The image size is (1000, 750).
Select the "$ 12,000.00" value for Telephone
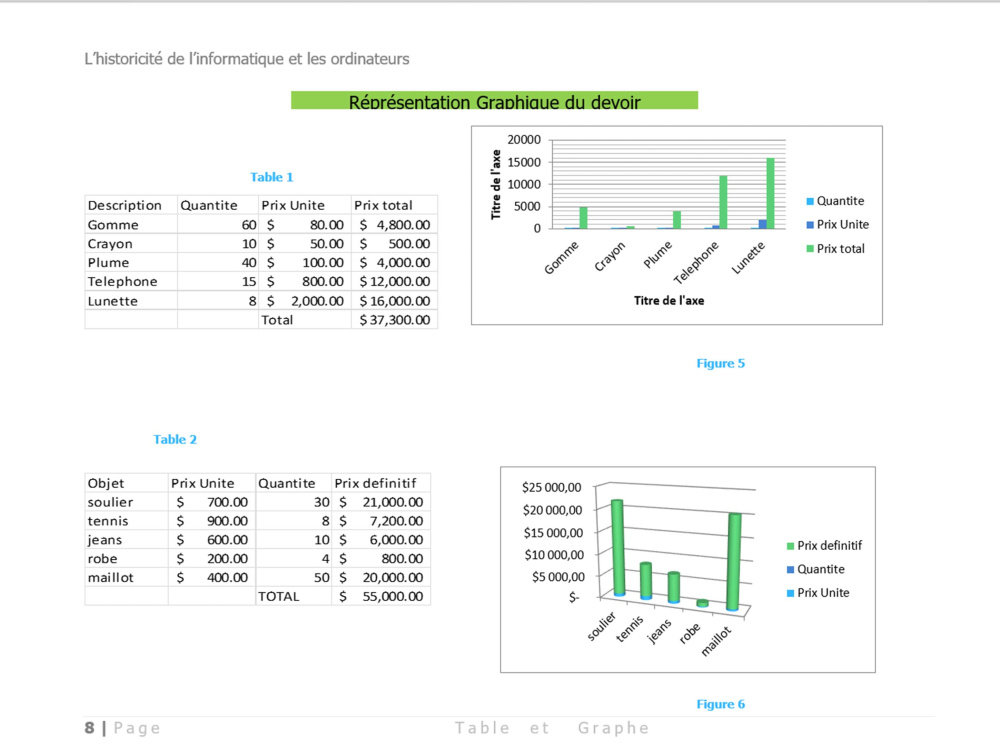coord(394,281)
